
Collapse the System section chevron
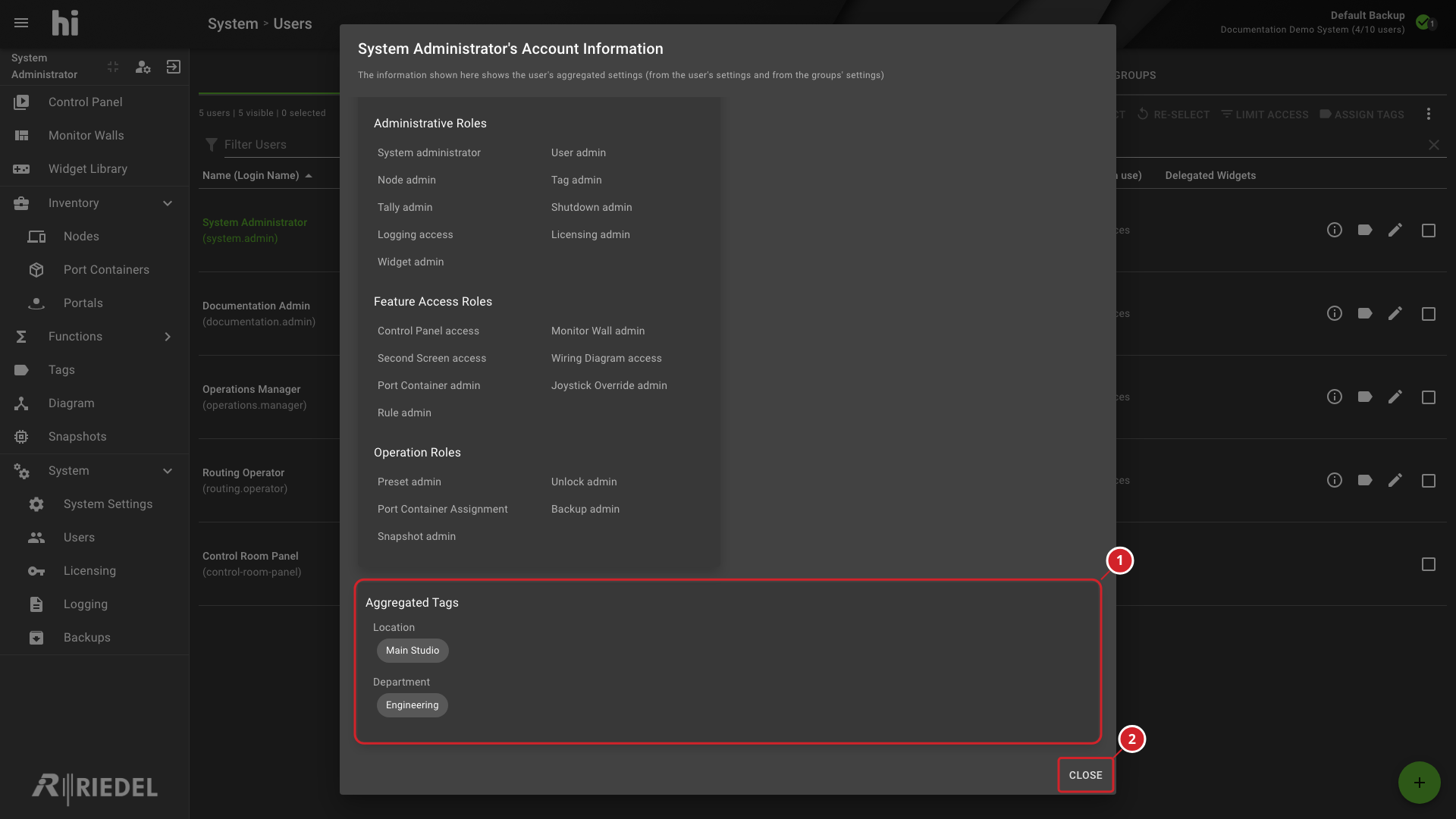(x=168, y=471)
